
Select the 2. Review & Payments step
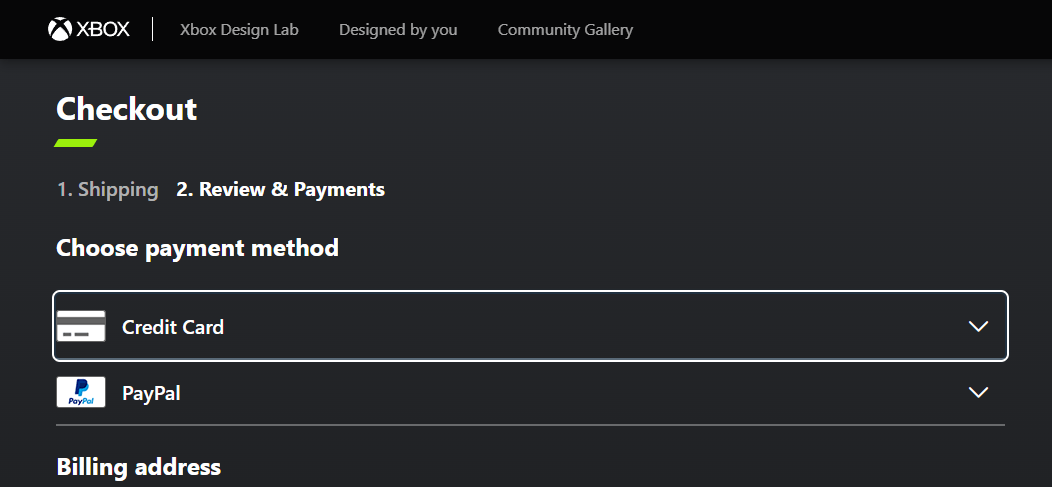tap(280, 190)
